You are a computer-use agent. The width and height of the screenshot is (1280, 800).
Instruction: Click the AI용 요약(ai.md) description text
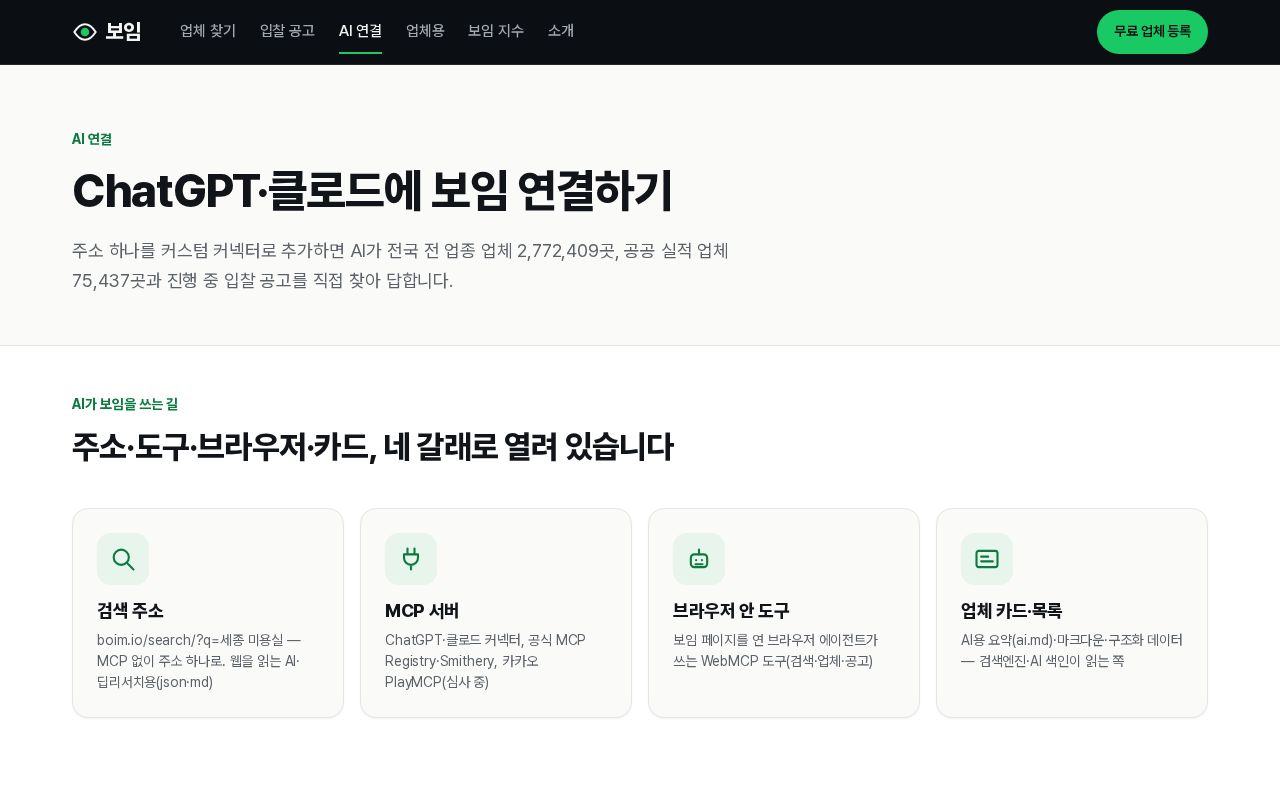1072,650
